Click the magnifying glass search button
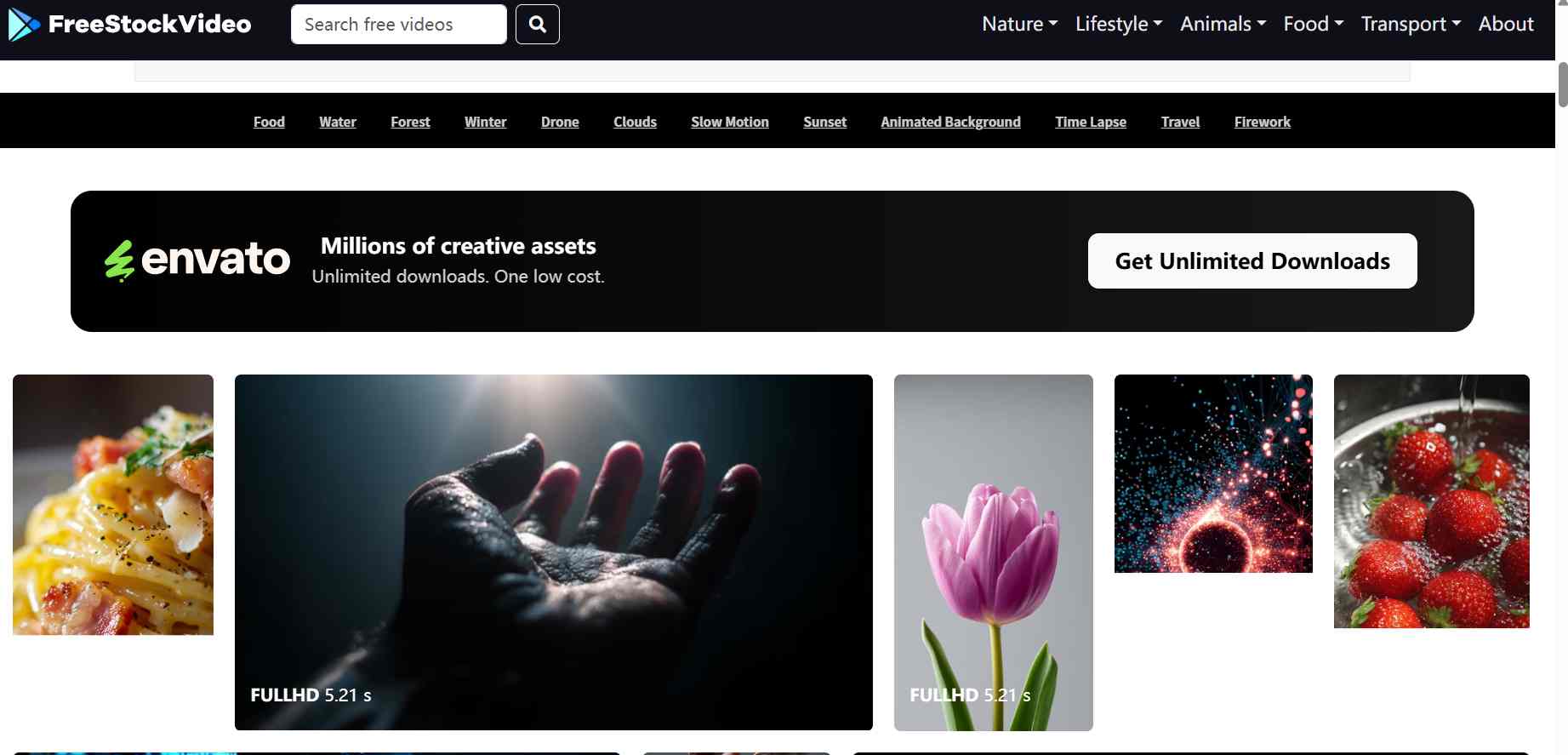Screen dimensions: 1568x755 (537, 25)
